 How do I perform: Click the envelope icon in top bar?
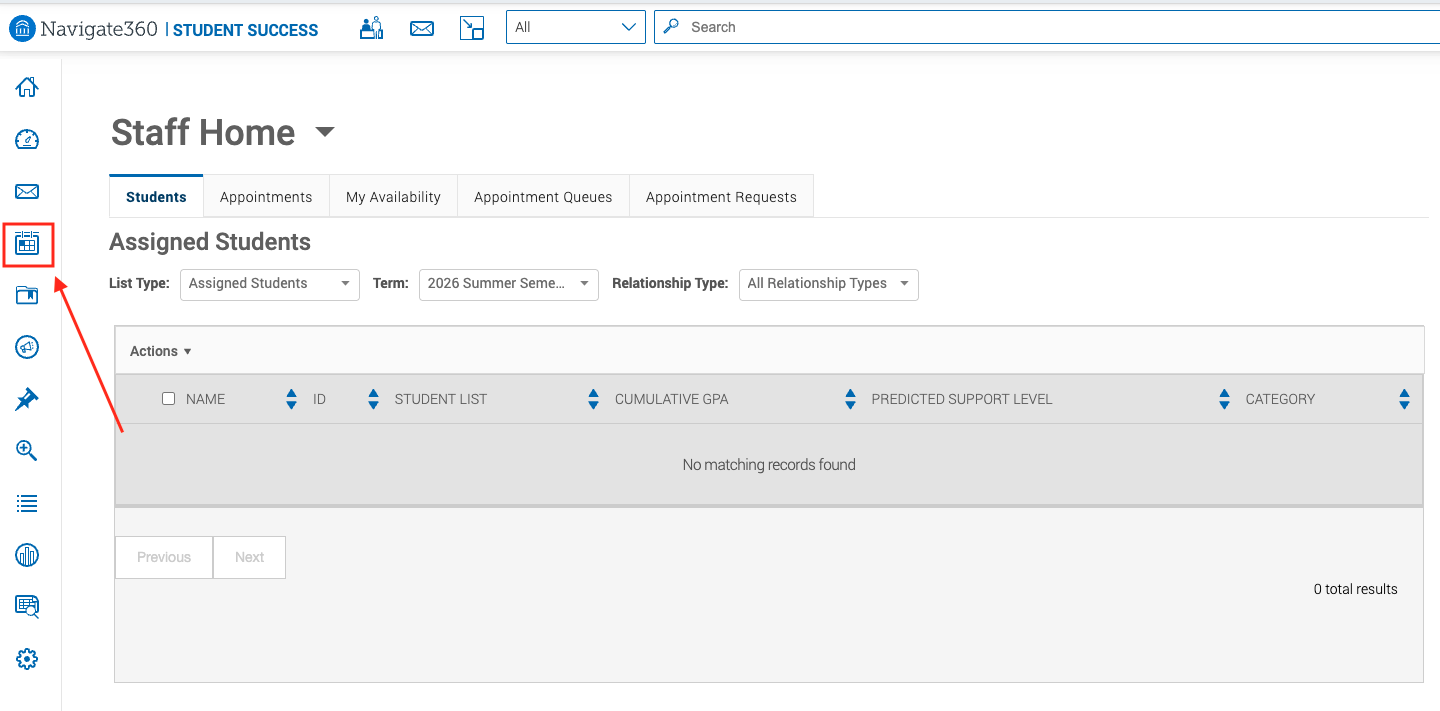point(422,28)
